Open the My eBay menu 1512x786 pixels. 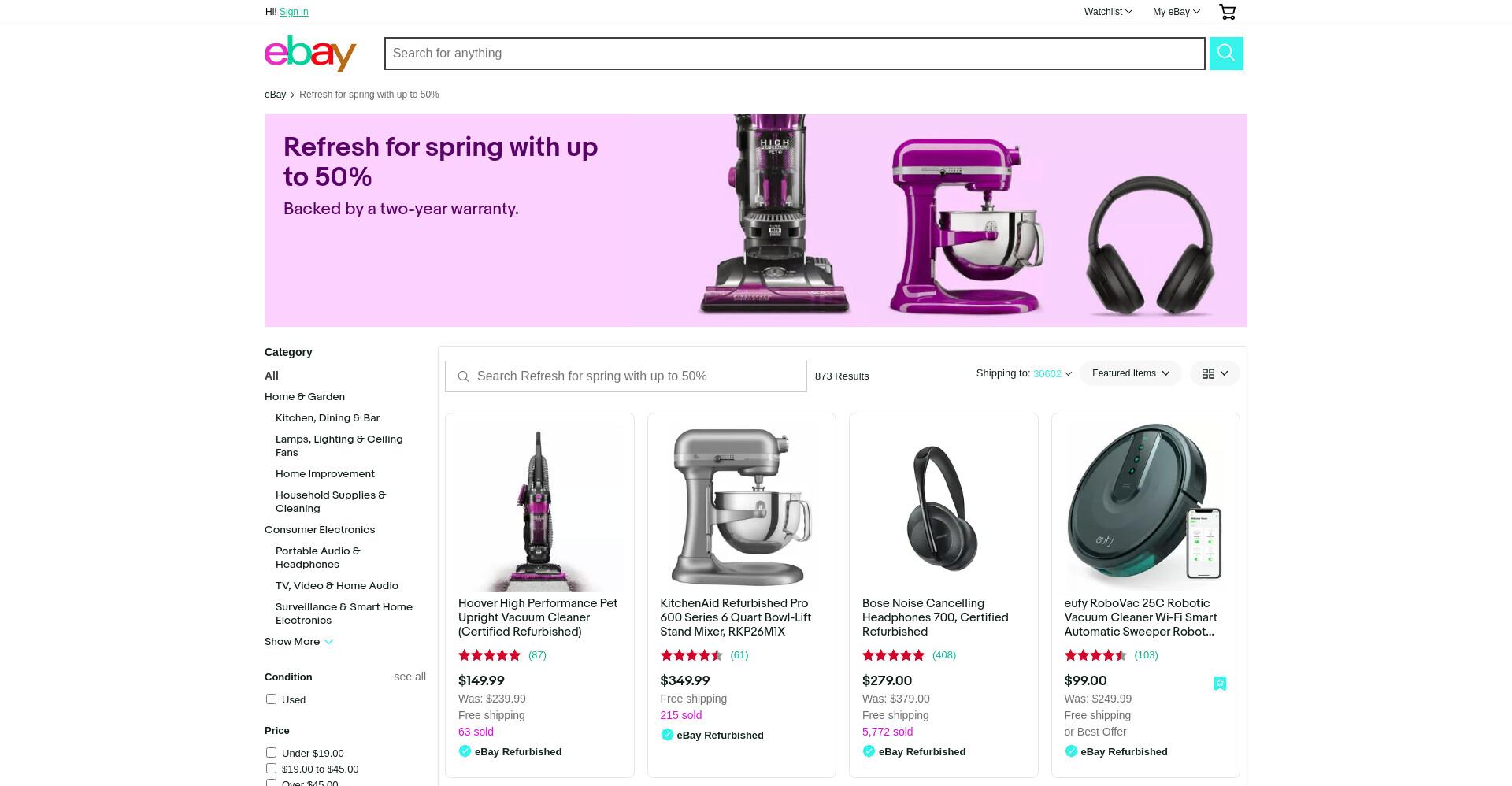pos(1177,12)
